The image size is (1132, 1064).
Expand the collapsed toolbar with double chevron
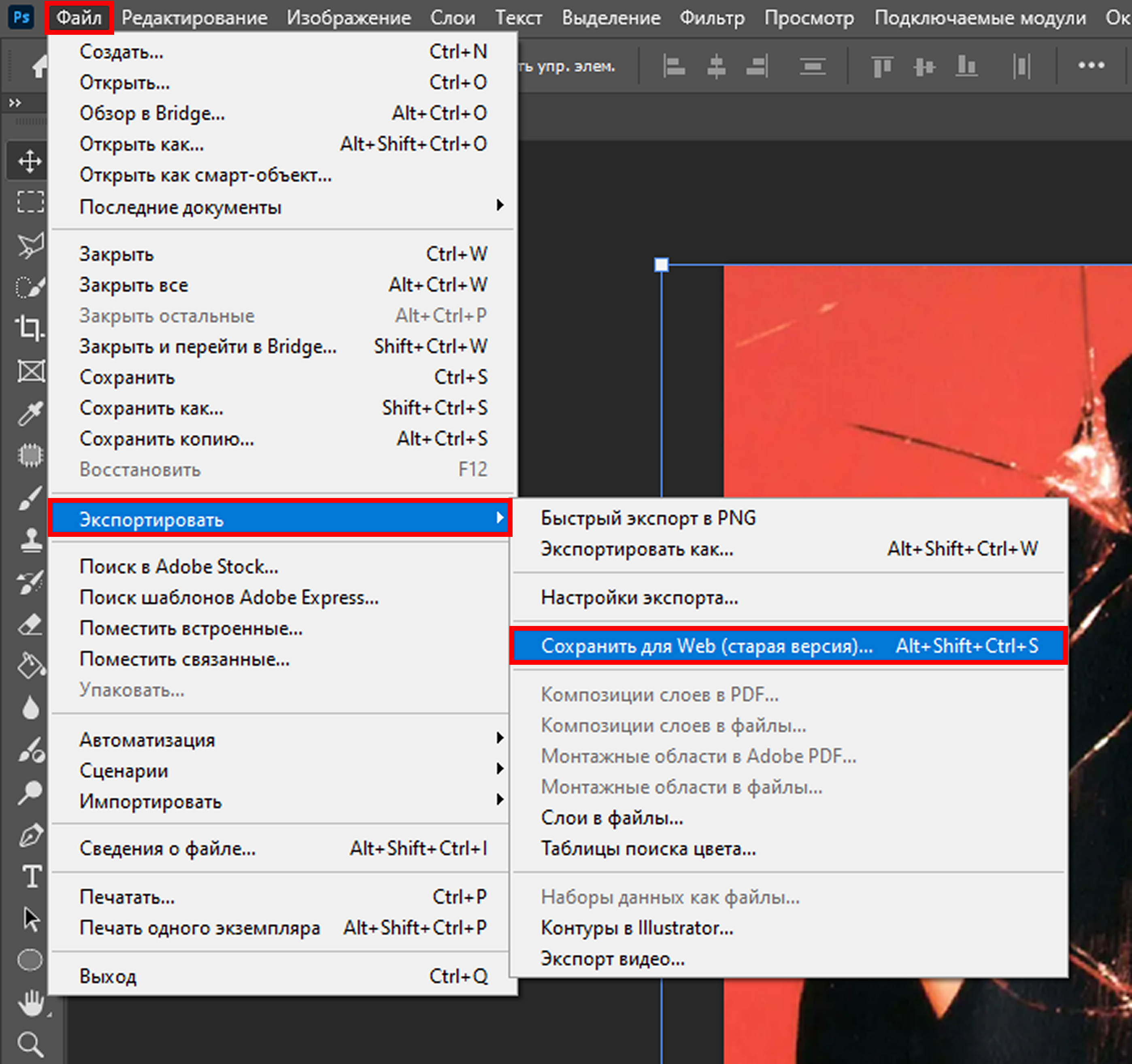click(15, 103)
